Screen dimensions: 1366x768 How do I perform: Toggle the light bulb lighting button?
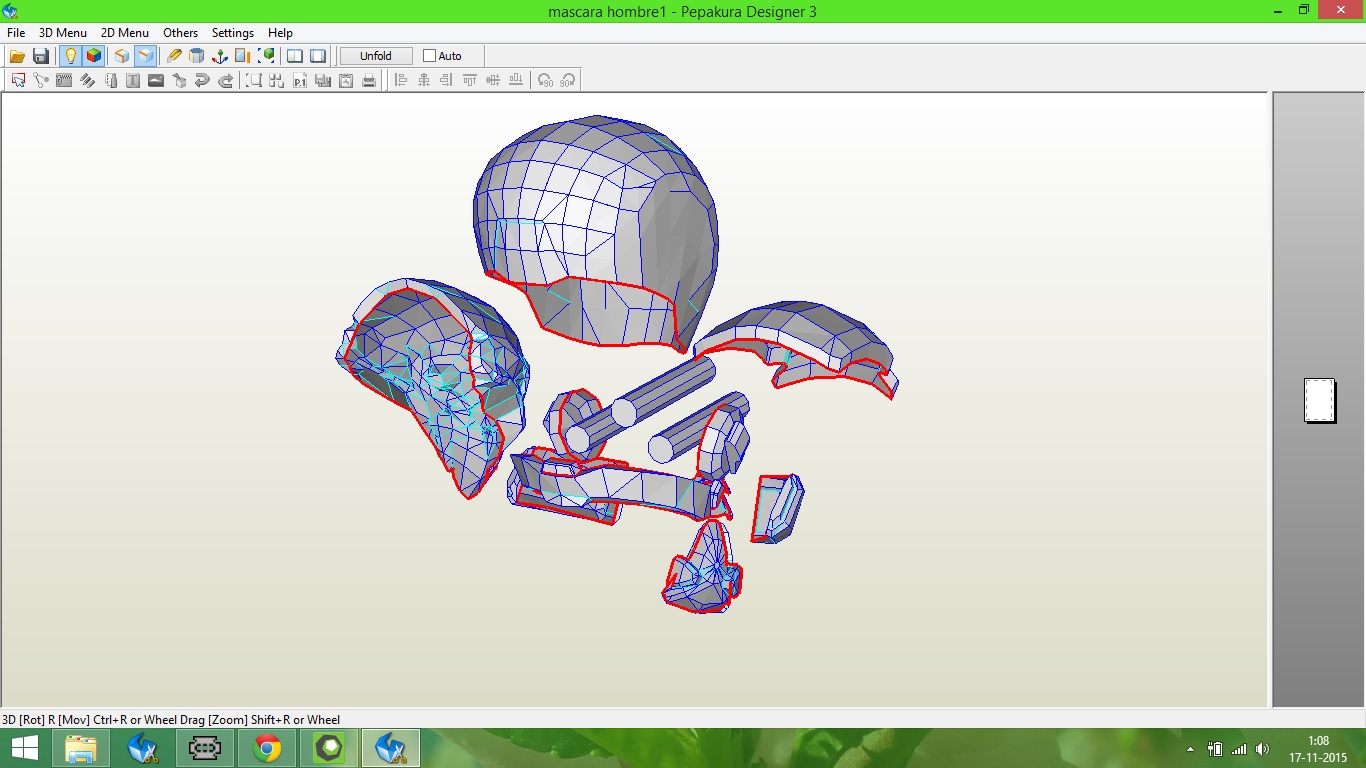point(70,56)
